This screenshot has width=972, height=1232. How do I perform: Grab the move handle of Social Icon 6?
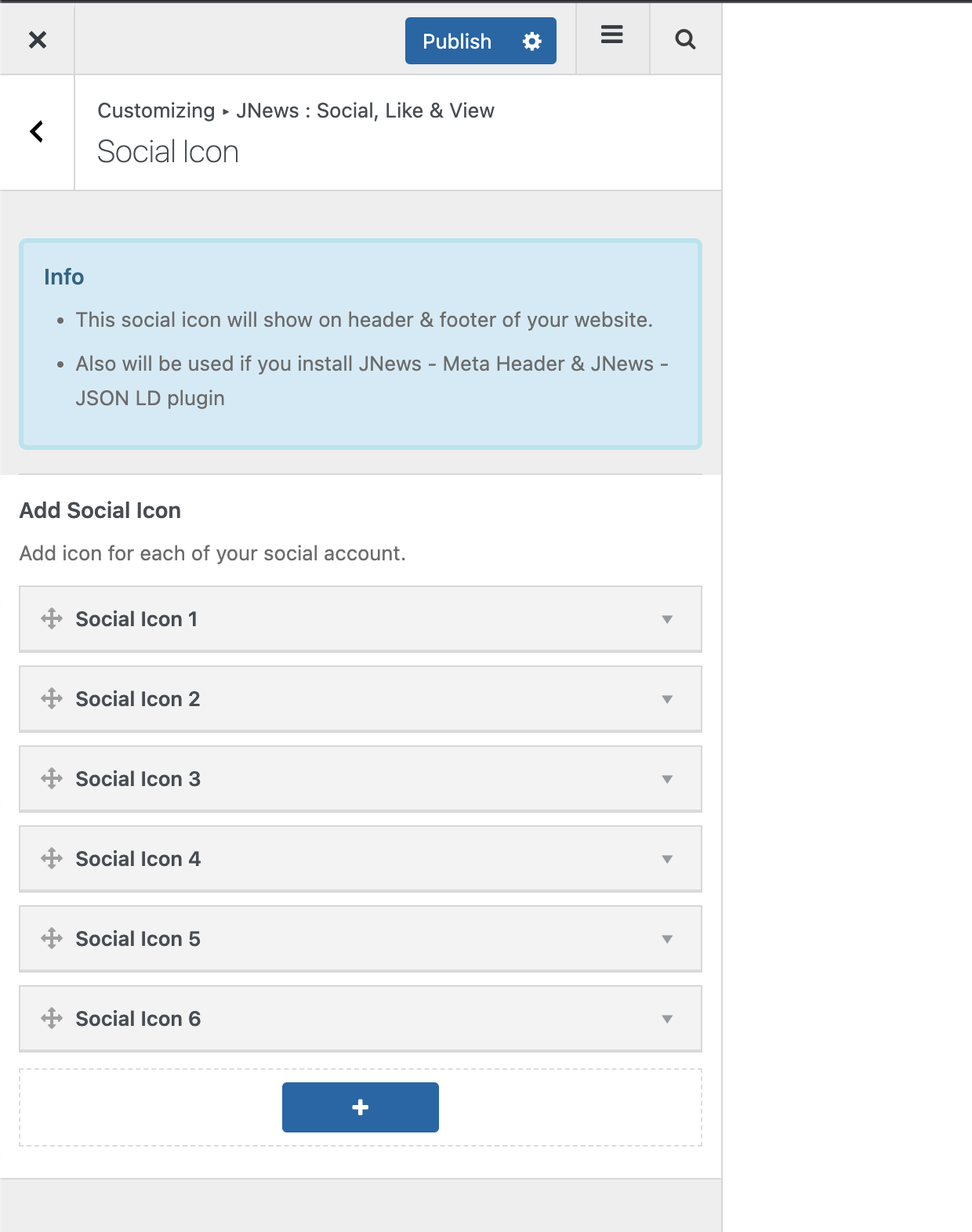(52, 1018)
